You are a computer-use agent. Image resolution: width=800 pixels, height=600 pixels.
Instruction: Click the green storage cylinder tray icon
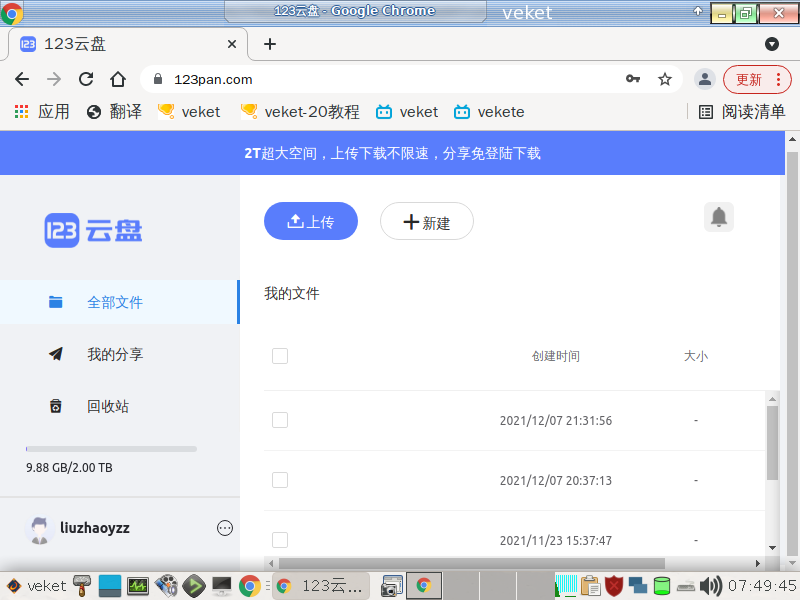click(x=662, y=586)
